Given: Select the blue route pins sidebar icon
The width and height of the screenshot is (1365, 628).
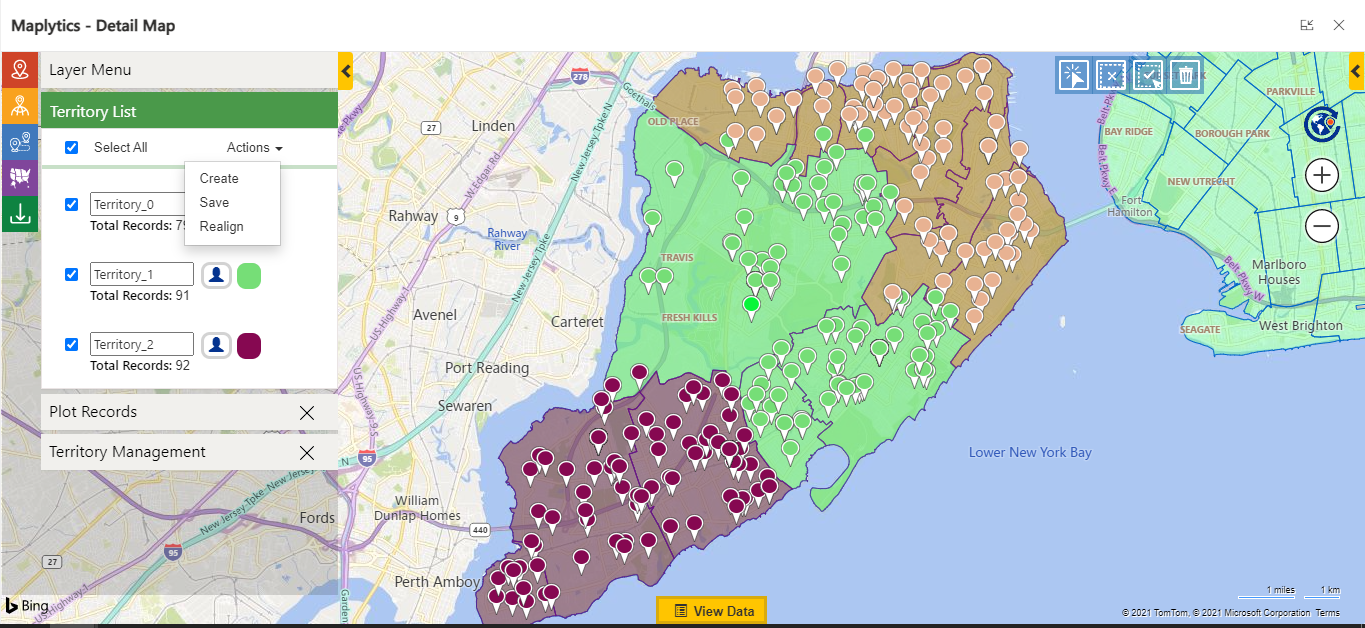Looking at the screenshot, I should click(x=20, y=141).
